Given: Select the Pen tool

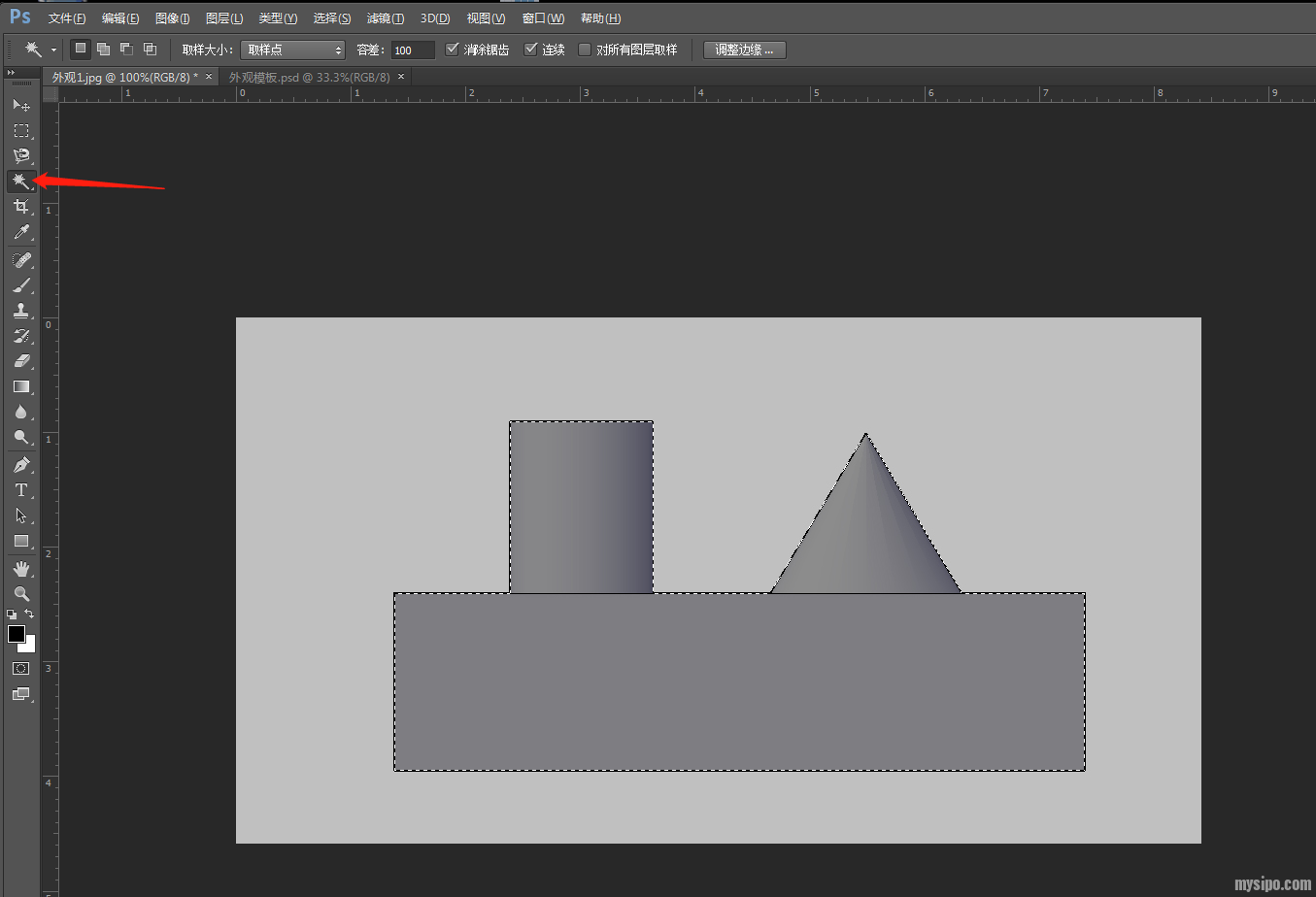Looking at the screenshot, I should (20, 465).
